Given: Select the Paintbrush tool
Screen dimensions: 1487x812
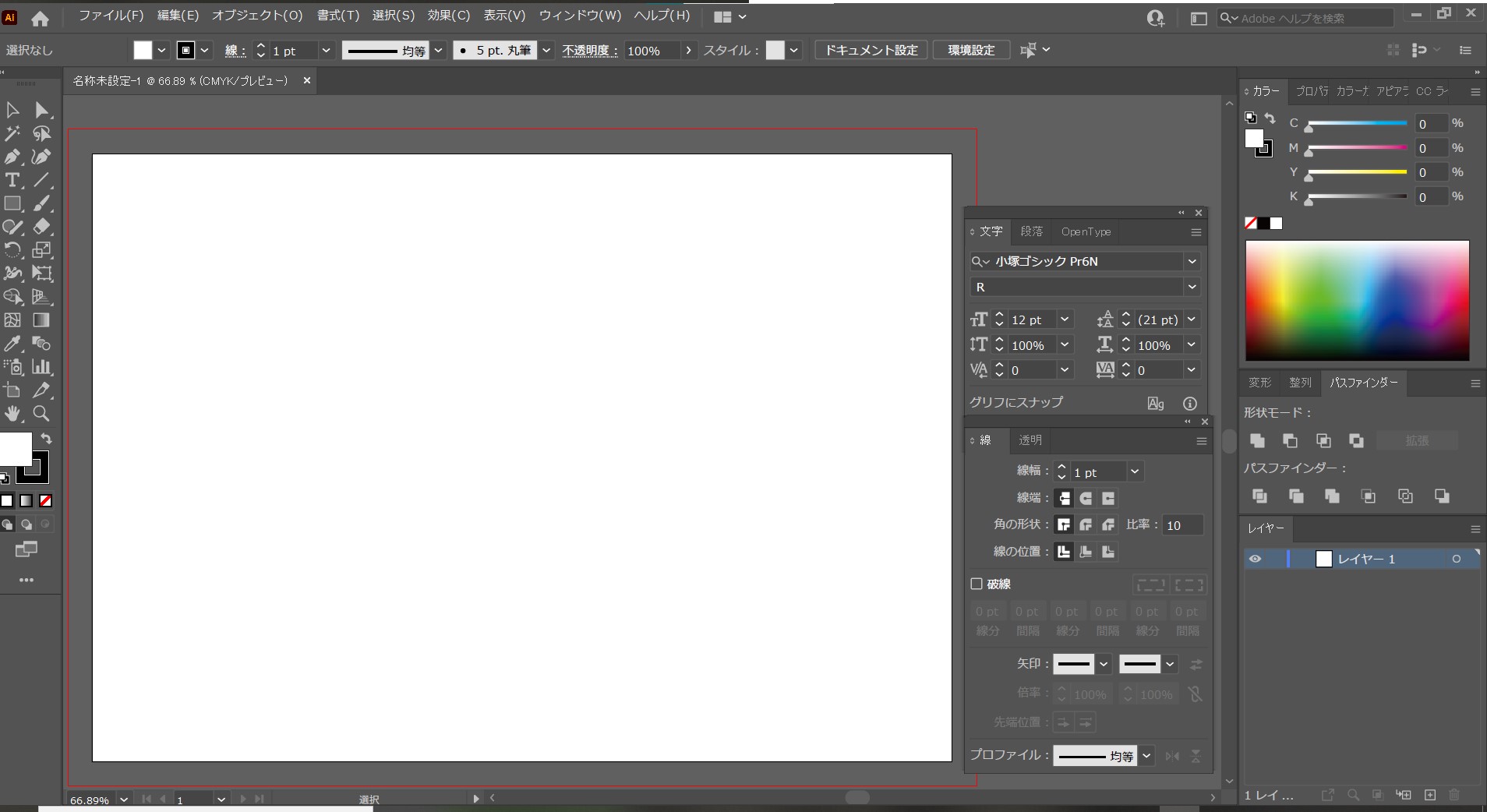Looking at the screenshot, I should 41,203.
